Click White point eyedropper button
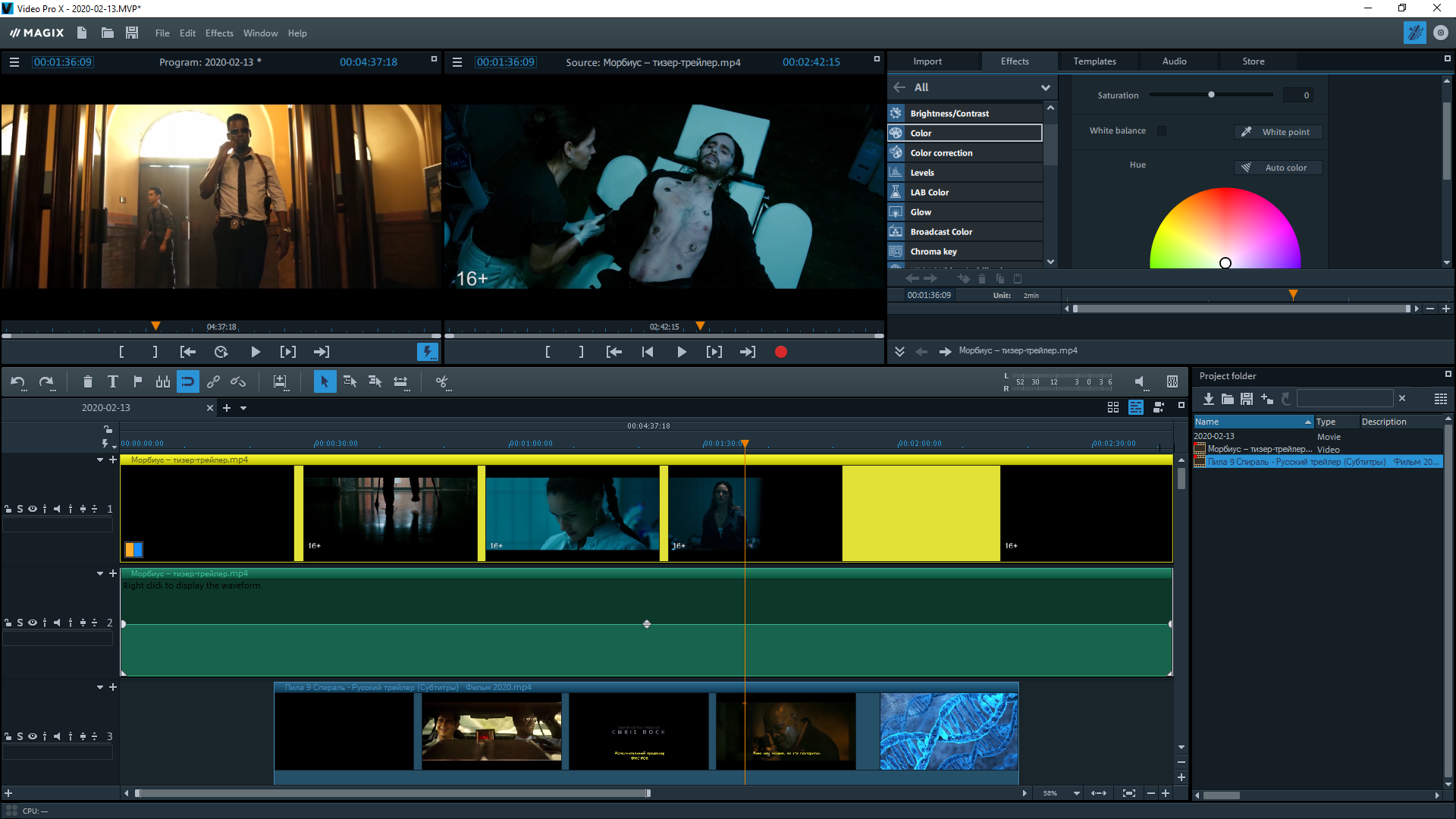 1247,131
